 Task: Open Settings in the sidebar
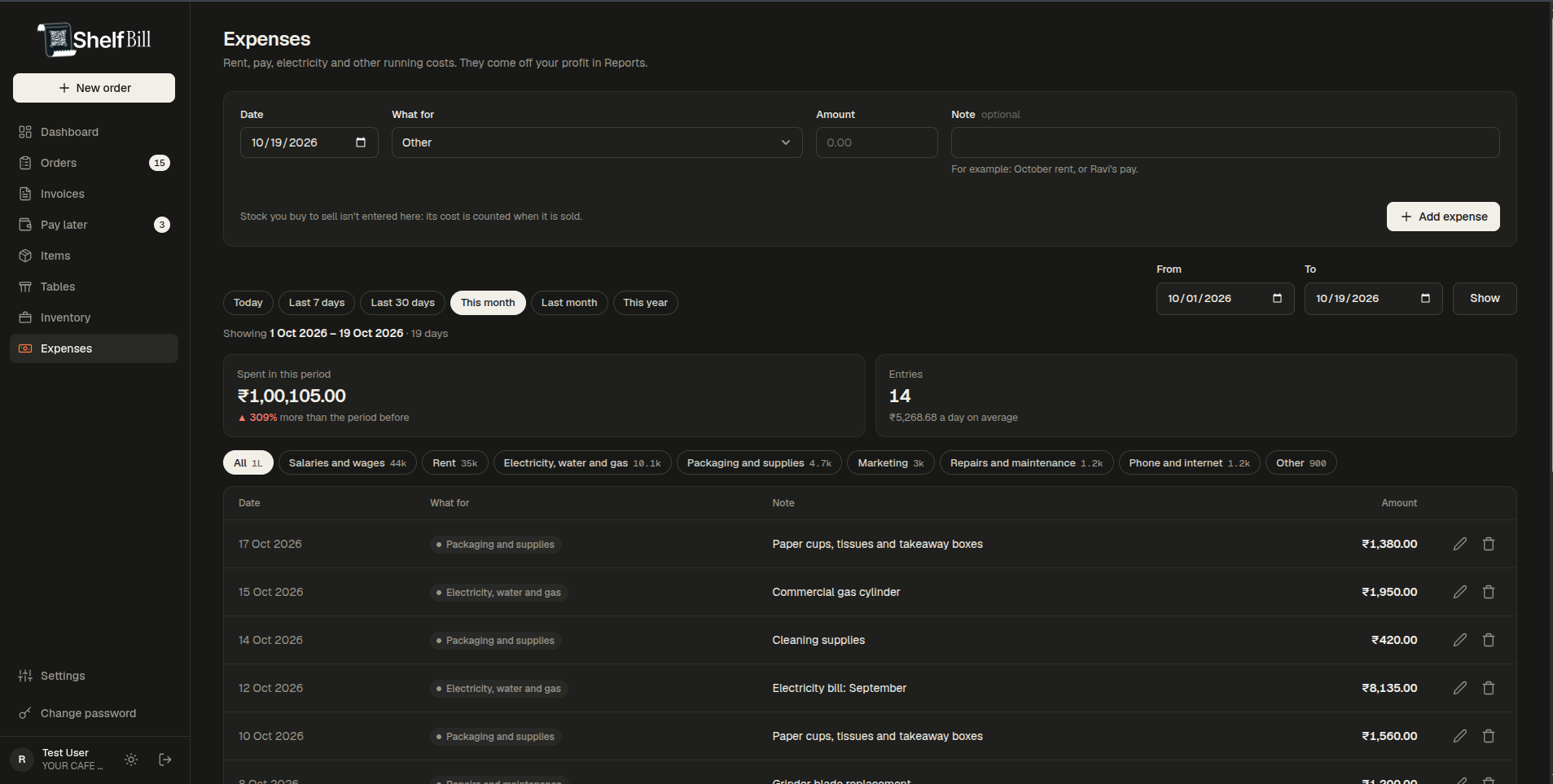[94, 676]
